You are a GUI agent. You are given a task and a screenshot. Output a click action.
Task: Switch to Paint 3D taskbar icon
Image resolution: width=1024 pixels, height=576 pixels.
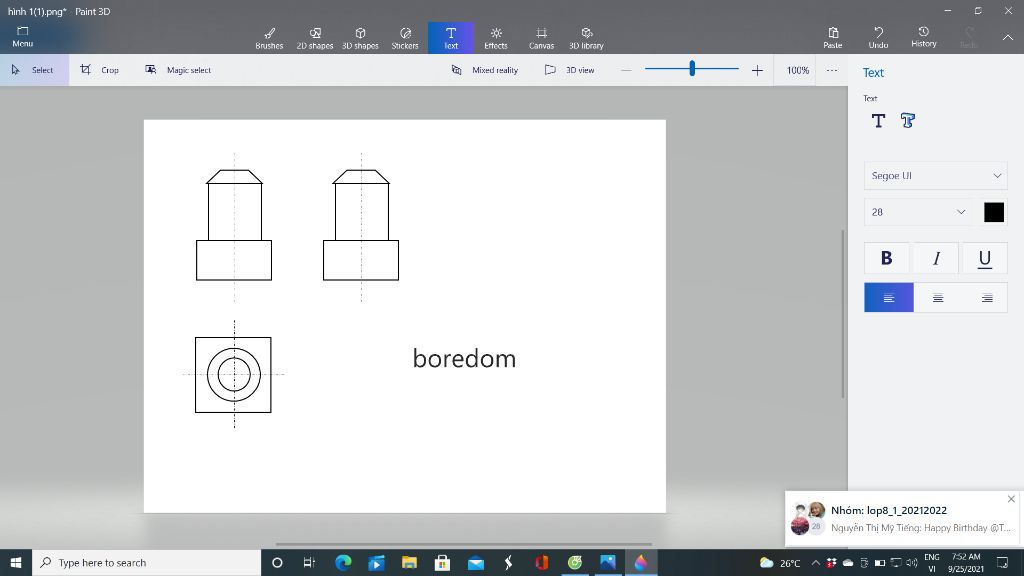pyautogui.click(x=641, y=562)
